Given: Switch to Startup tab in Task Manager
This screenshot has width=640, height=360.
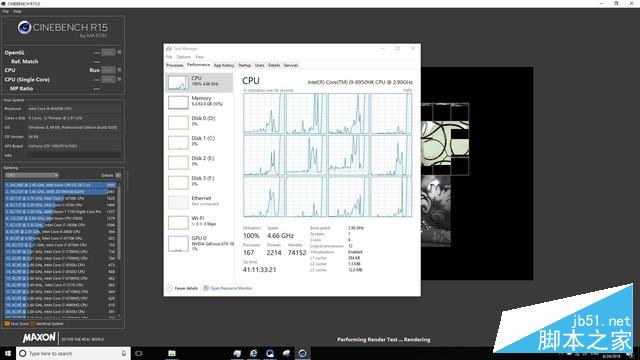Looking at the screenshot, I should (244, 65).
